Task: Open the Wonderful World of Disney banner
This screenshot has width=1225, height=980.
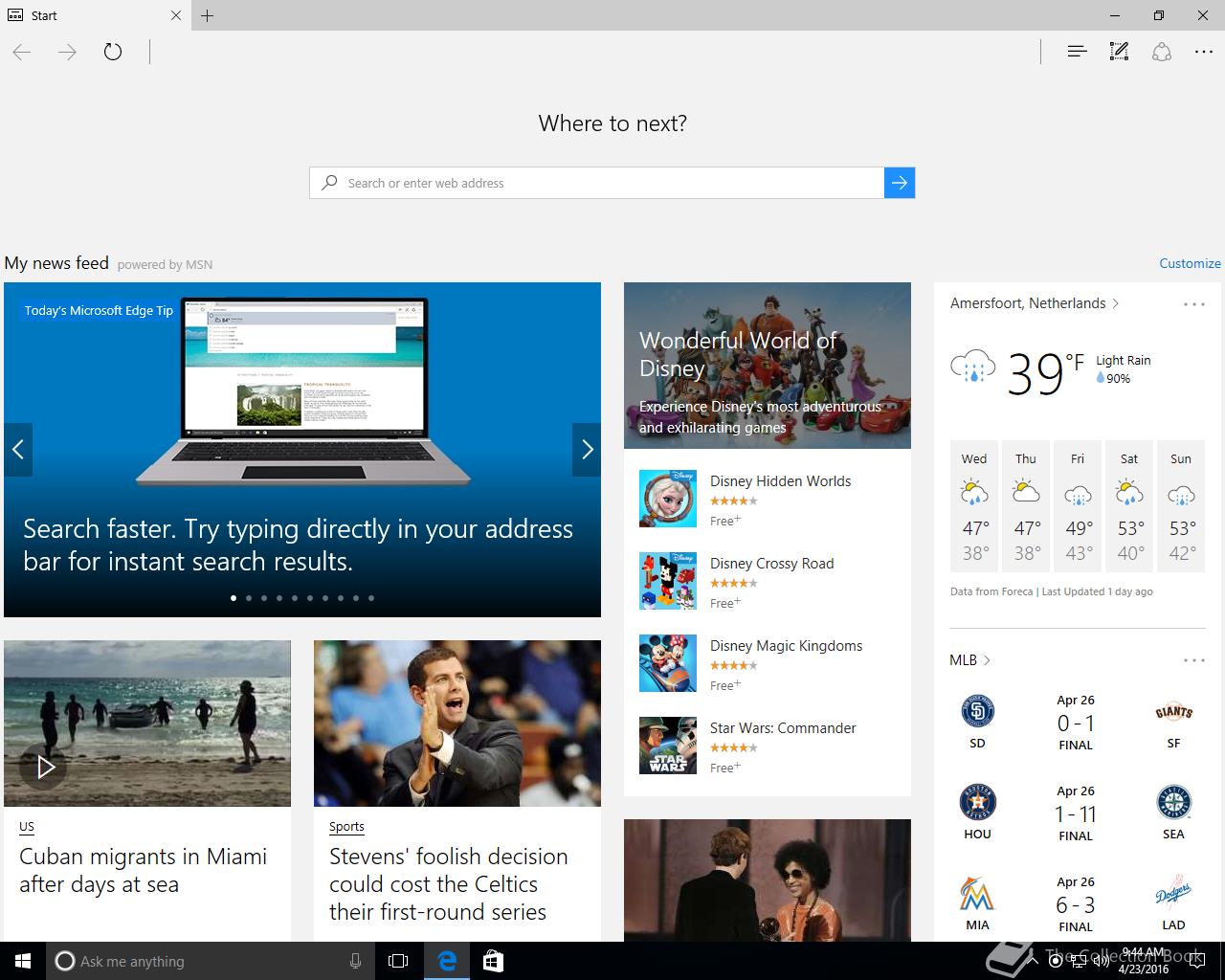Action: pyautogui.click(x=768, y=366)
